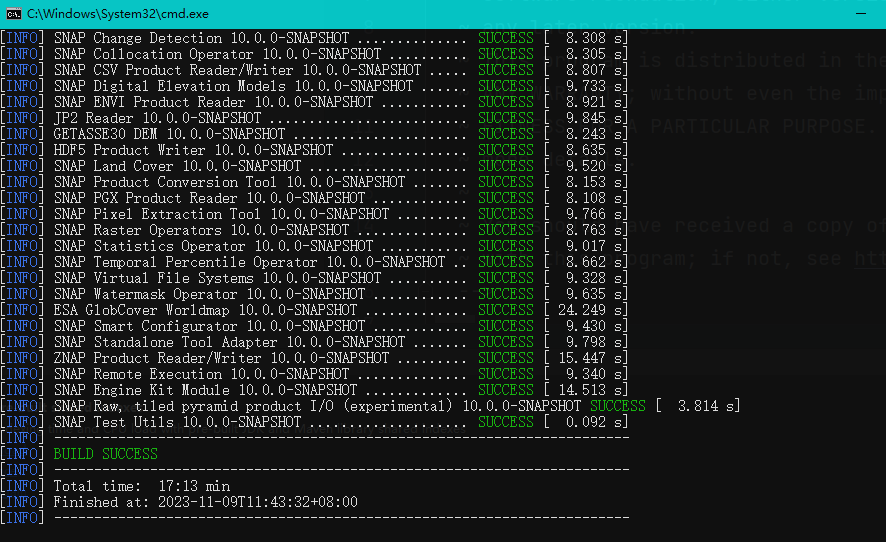Click the JP2 Reader 10.0.0-SNAPSHOT line
Screen dimensions: 886x542
tap(314, 118)
